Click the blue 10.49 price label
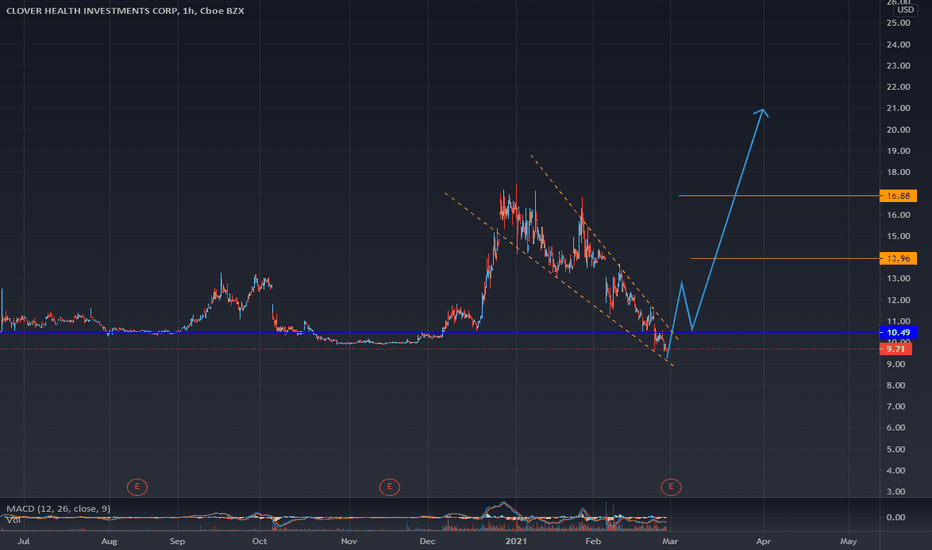This screenshot has height=550, width=932. click(x=898, y=332)
